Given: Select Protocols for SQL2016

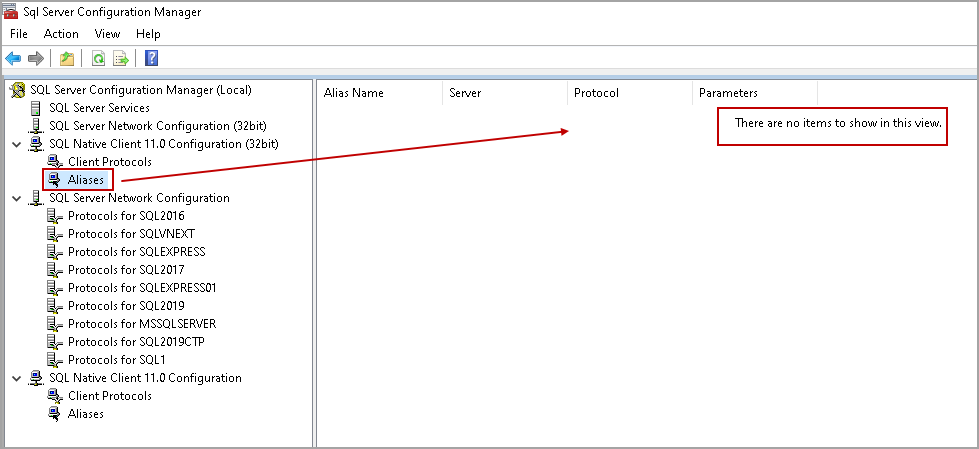Looking at the screenshot, I should (126, 216).
